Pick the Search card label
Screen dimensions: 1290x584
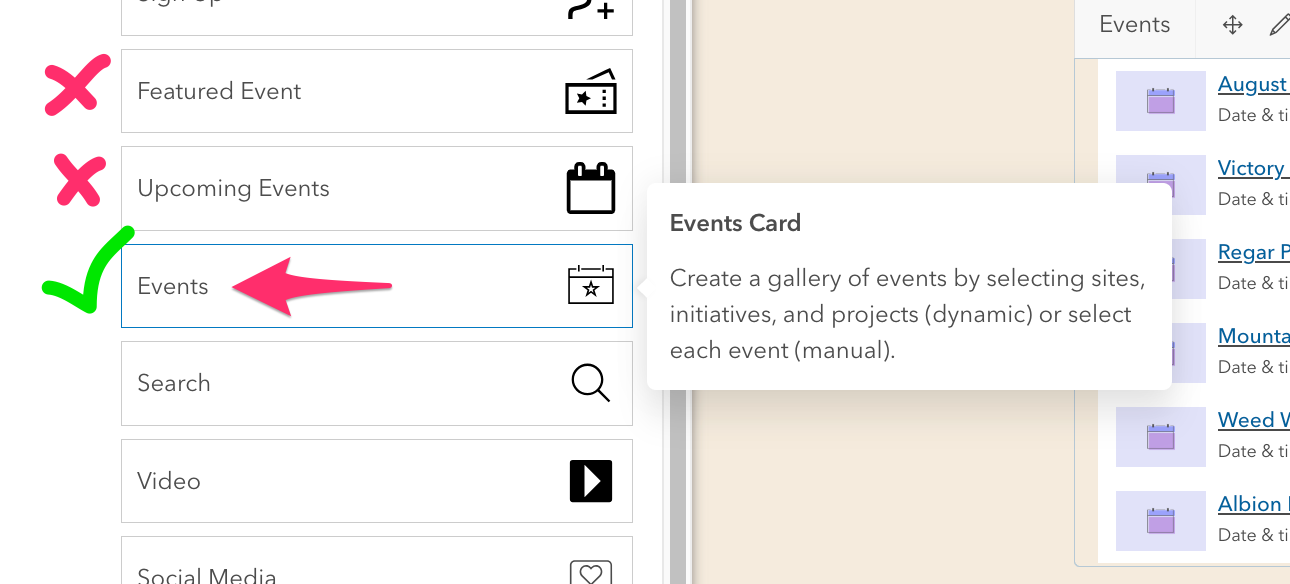click(x=174, y=383)
